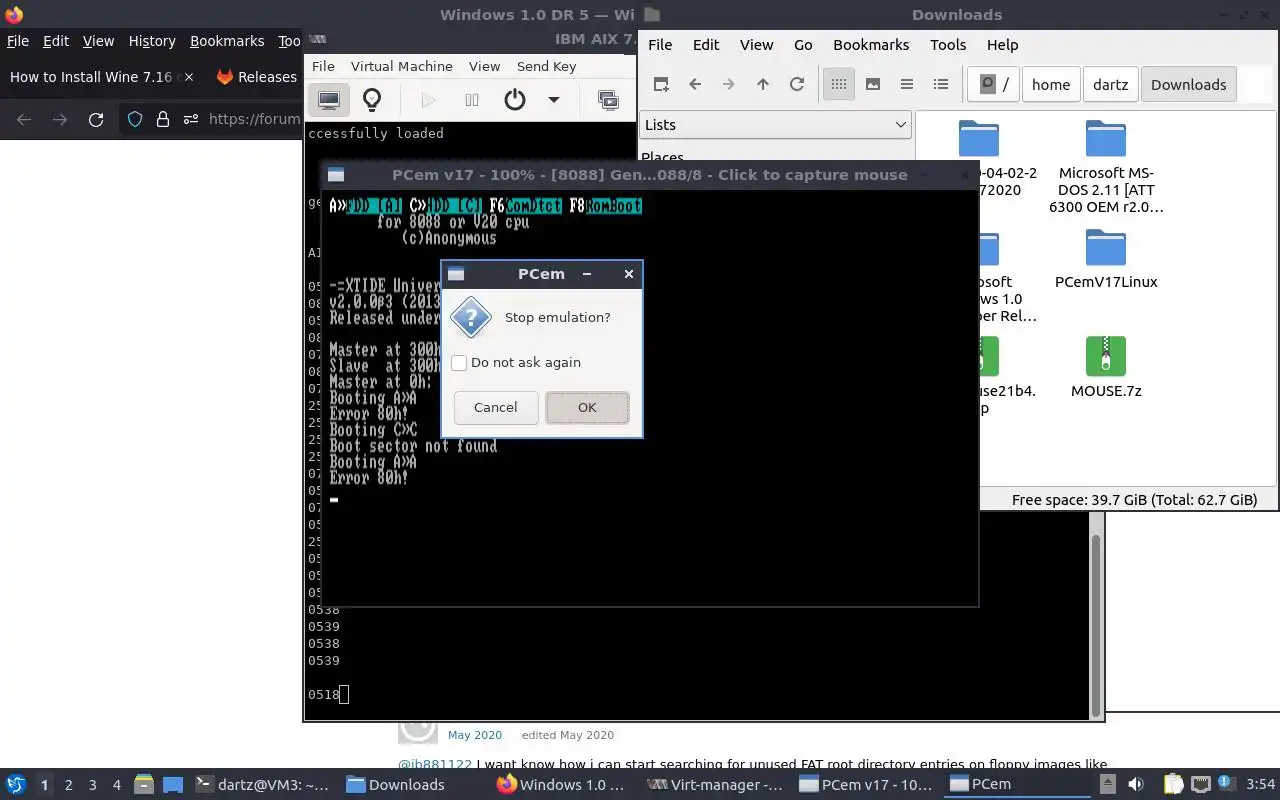Show virtual hardware details lightbulb icon
The image size is (1280, 800).
(372, 100)
